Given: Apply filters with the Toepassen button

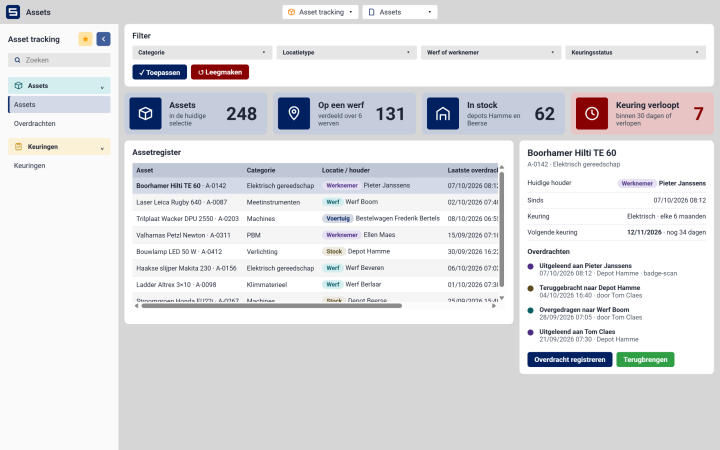Looking at the screenshot, I should pos(160,72).
